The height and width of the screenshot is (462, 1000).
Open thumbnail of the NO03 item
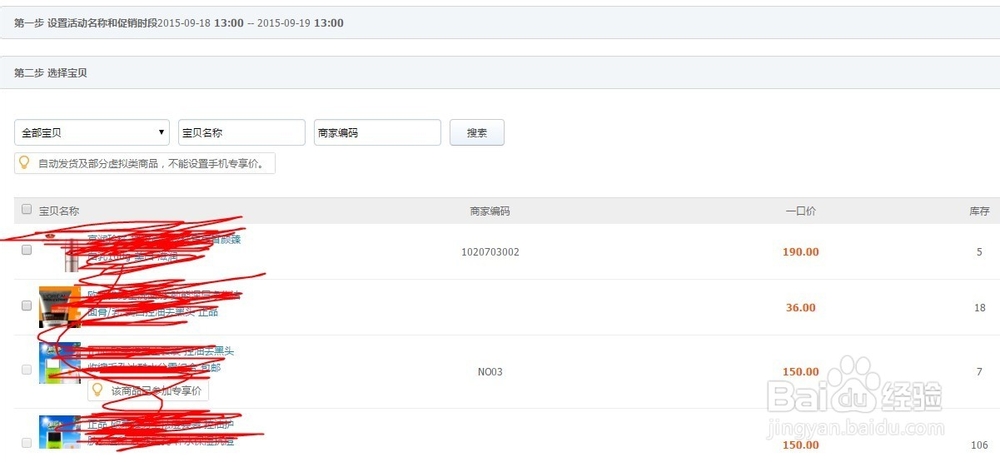[x=60, y=362]
